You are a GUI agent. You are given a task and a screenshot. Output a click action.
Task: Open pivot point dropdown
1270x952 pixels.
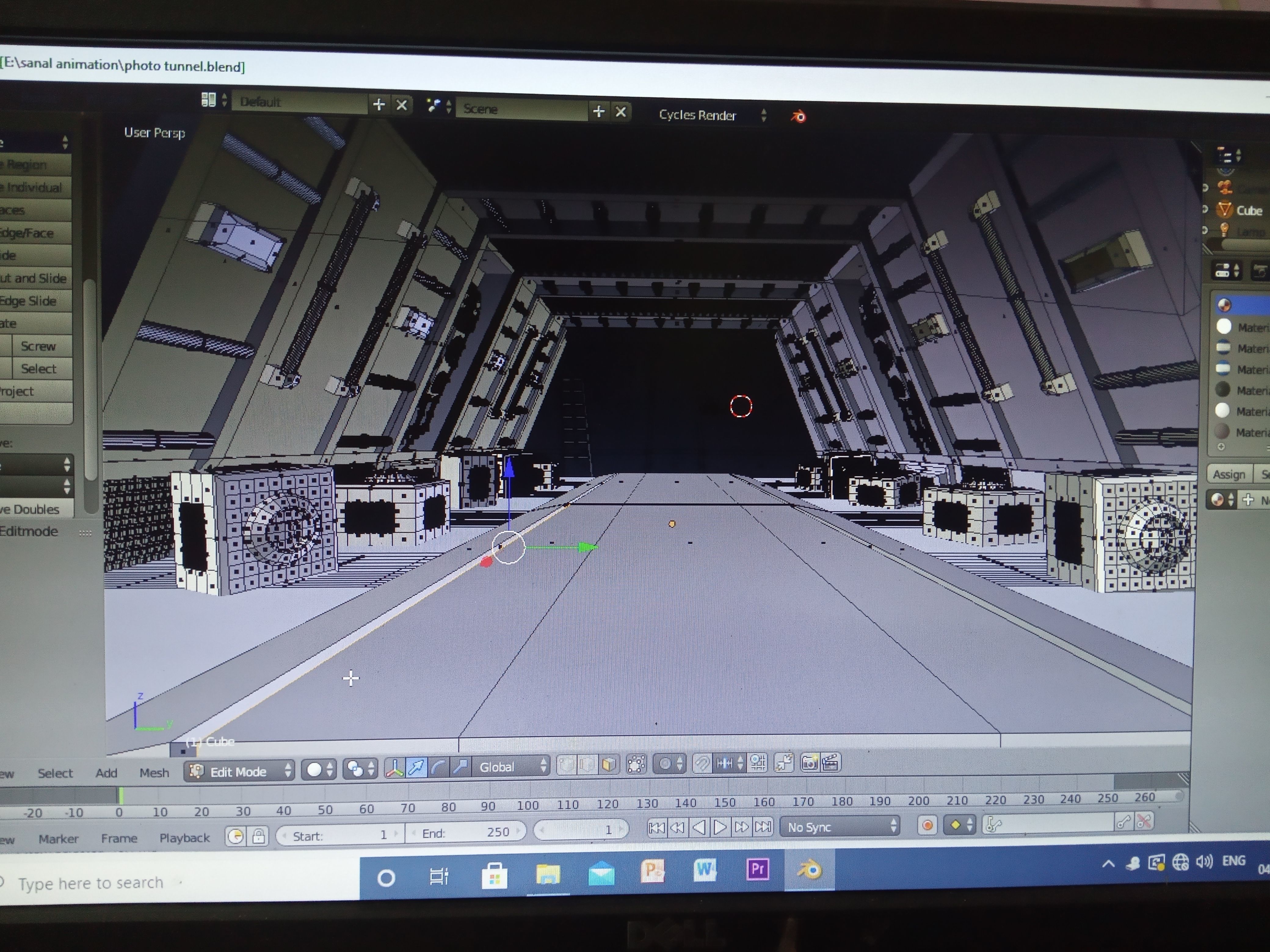361,769
